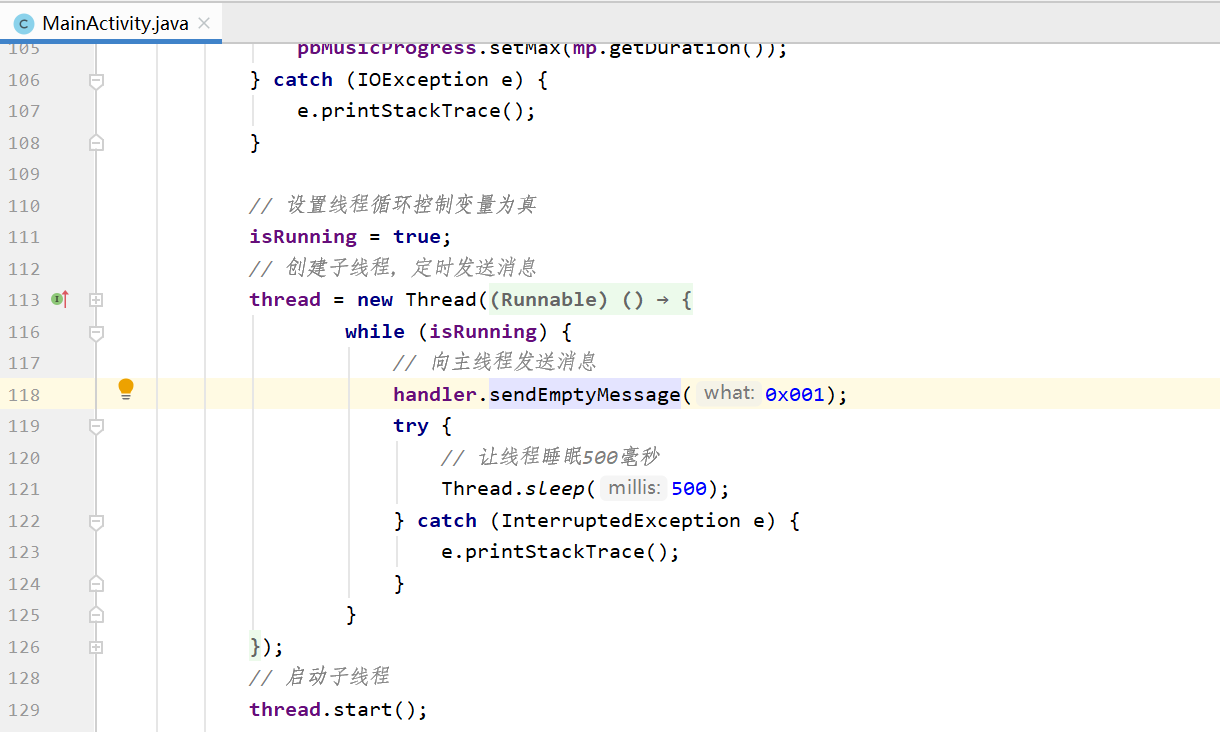The width and height of the screenshot is (1220, 732).
Task: Click the fold end marker at line 124
Action: point(96,583)
